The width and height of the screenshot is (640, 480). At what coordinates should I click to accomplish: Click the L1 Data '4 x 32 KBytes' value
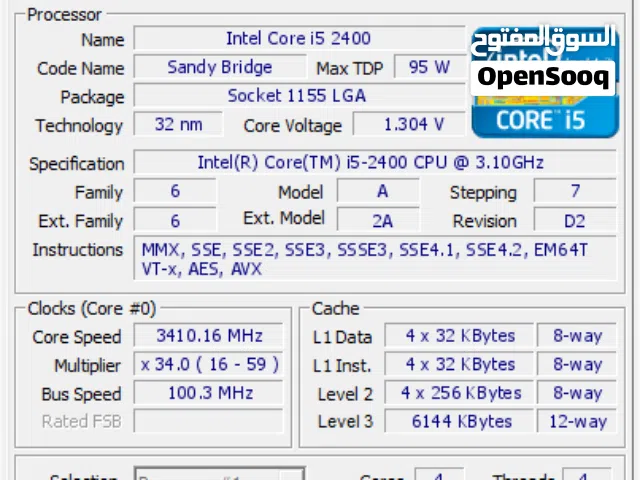[x=460, y=336]
